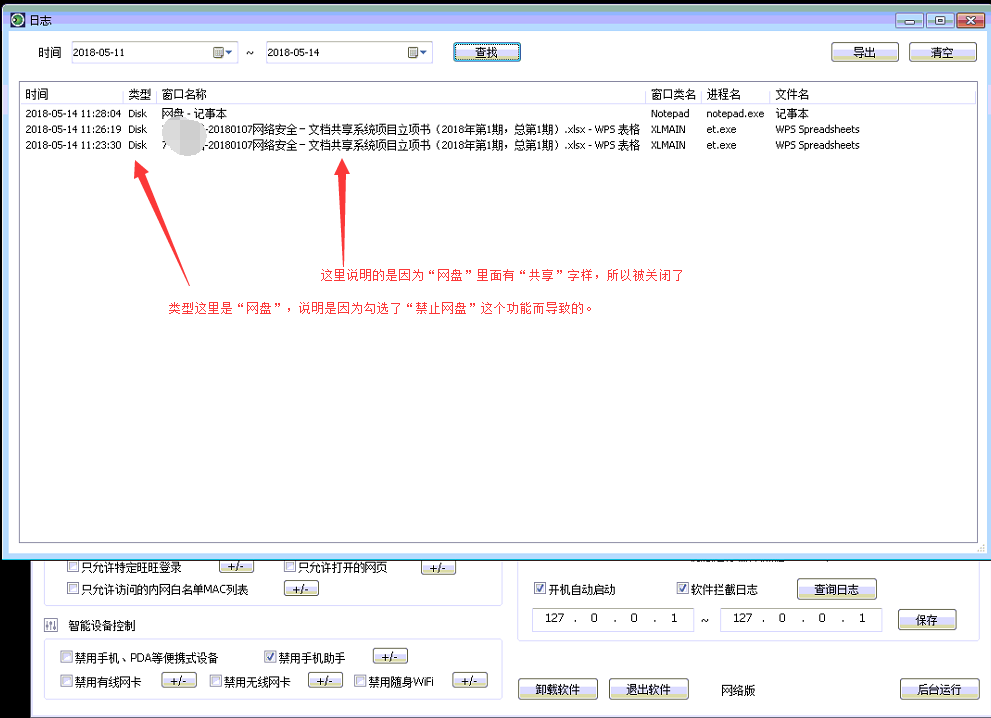Click the 后台运行 run in background button
Screen dimensions: 991x718
coord(938,689)
